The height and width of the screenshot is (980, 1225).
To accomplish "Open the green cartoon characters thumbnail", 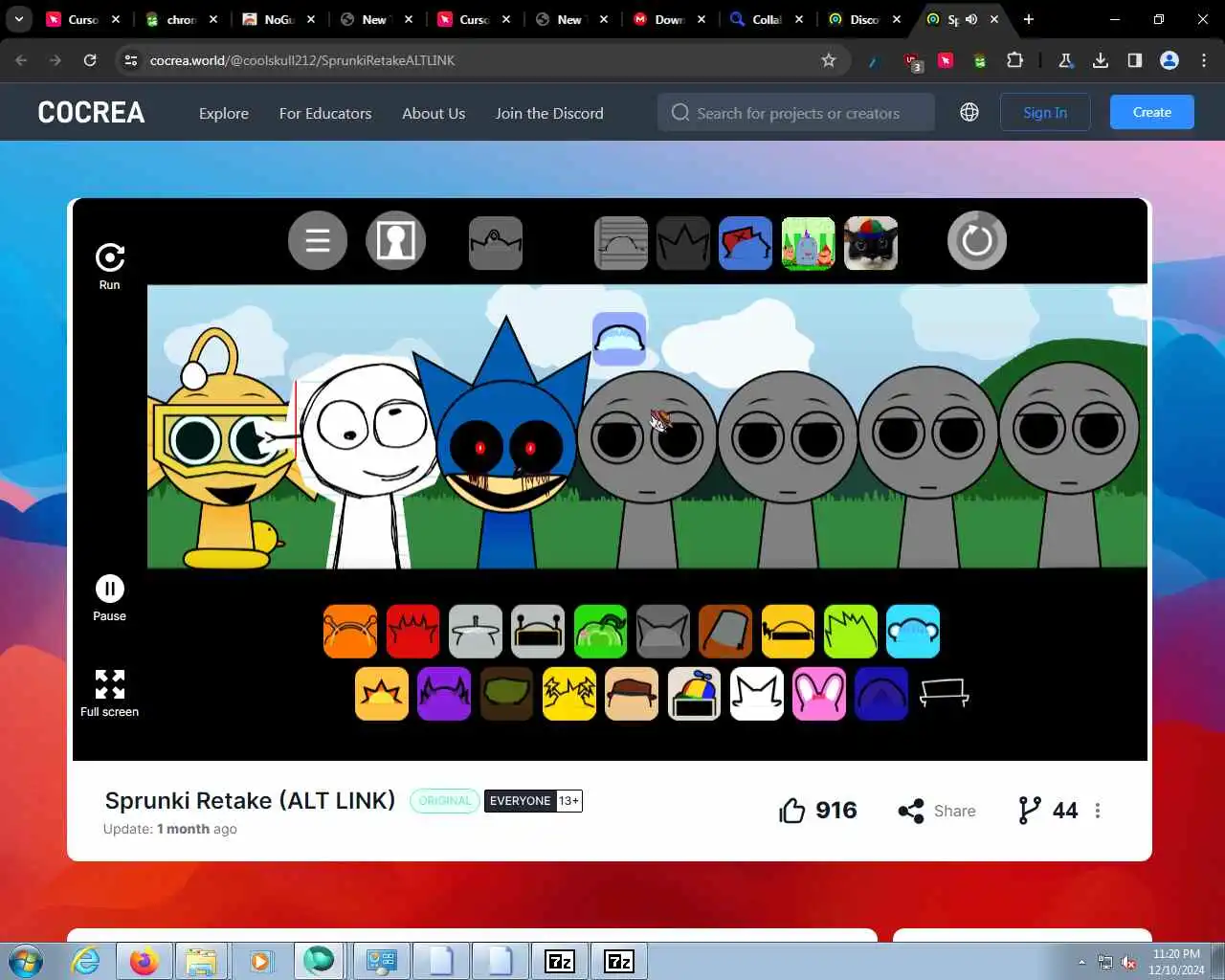I will [809, 243].
